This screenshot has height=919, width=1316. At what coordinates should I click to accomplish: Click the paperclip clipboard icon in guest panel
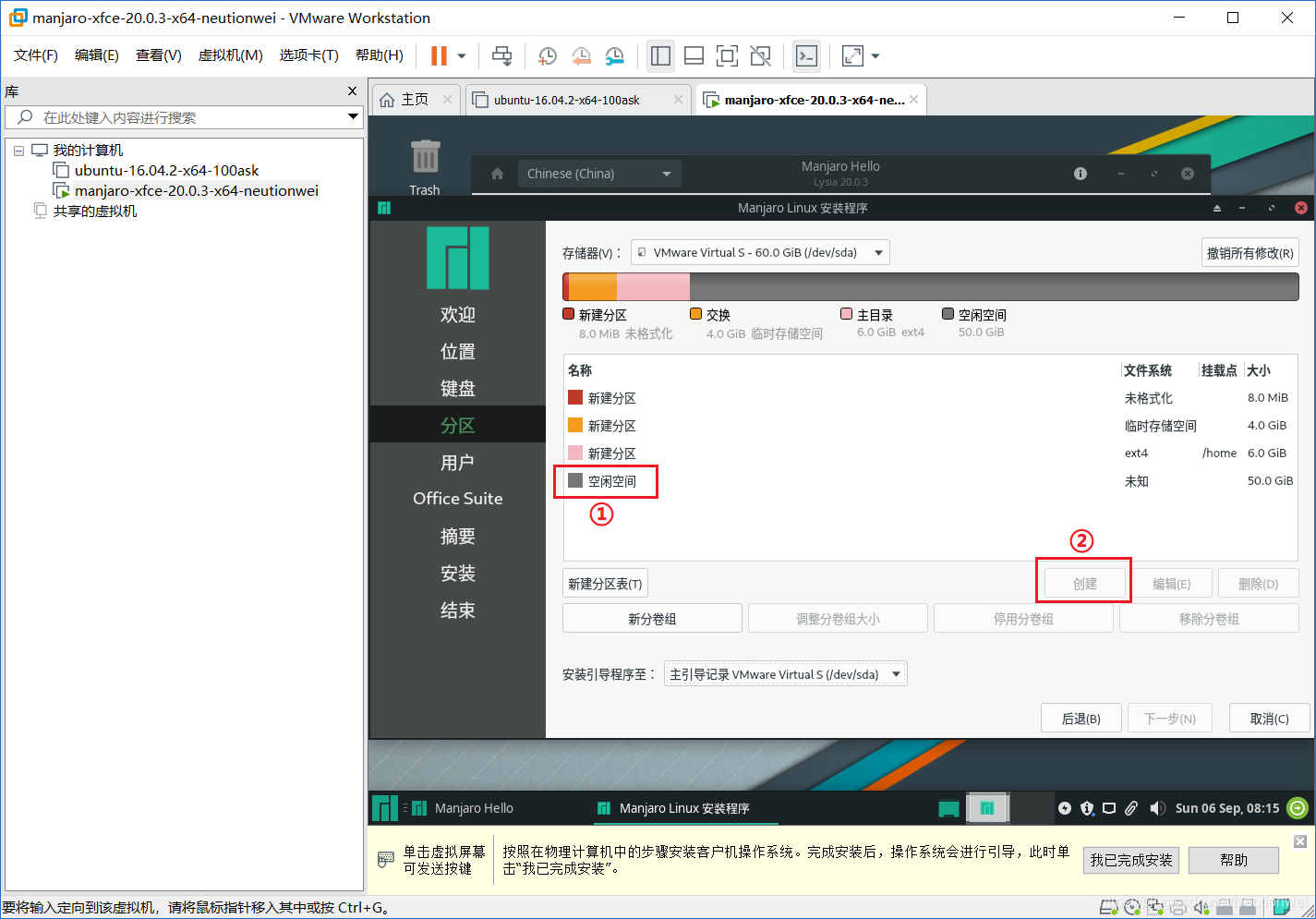pos(1131,808)
